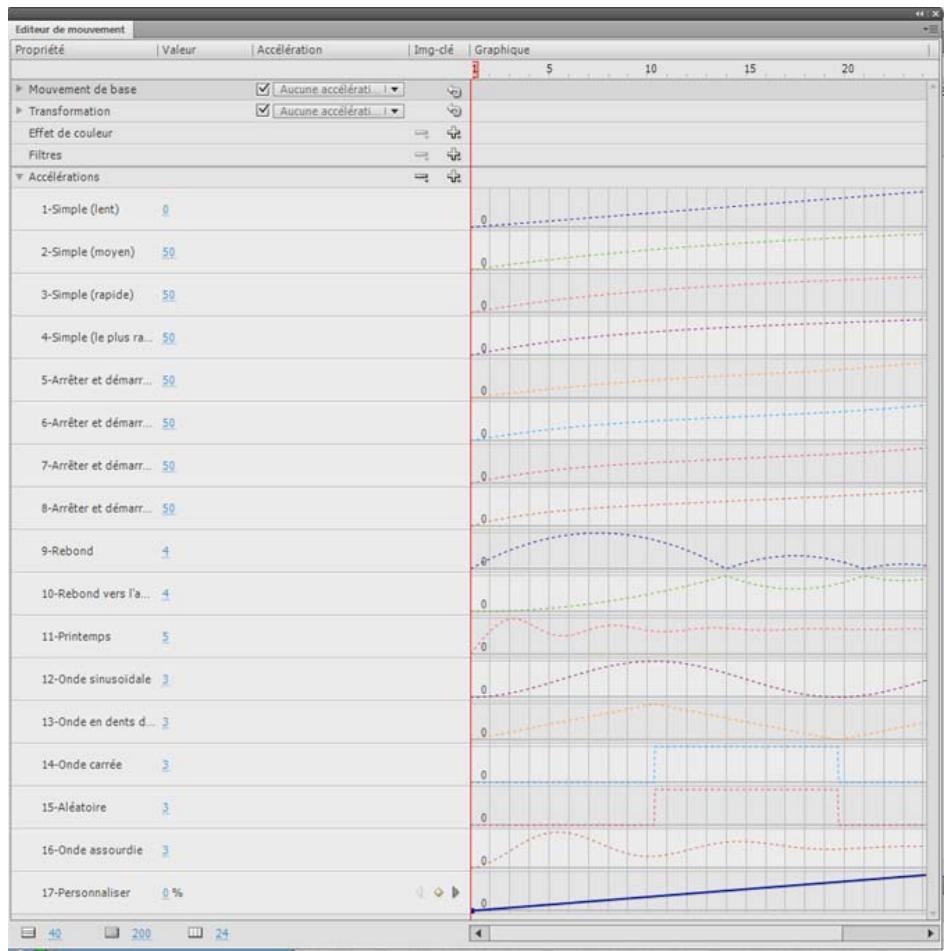
Task: Edit value 3 of 16-Onde assourdie
Action: coord(166,850)
